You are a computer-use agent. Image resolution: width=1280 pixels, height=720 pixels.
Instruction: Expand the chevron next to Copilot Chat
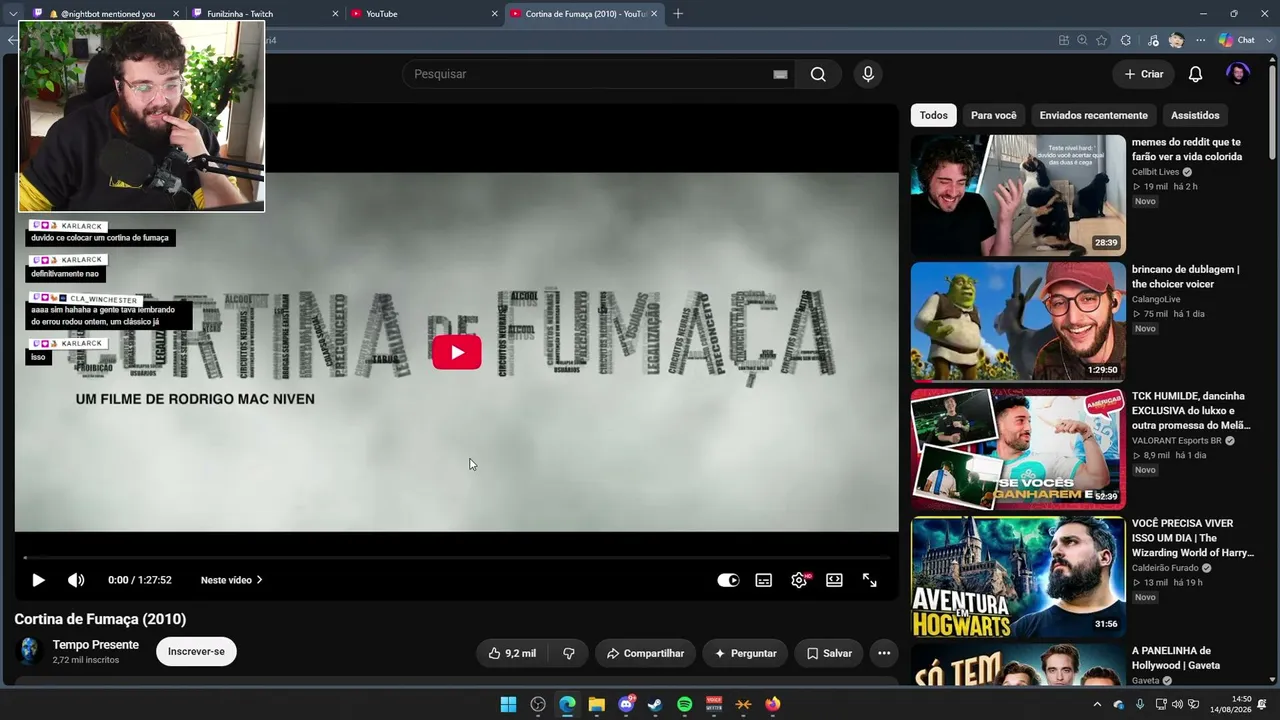click(x=1269, y=40)
